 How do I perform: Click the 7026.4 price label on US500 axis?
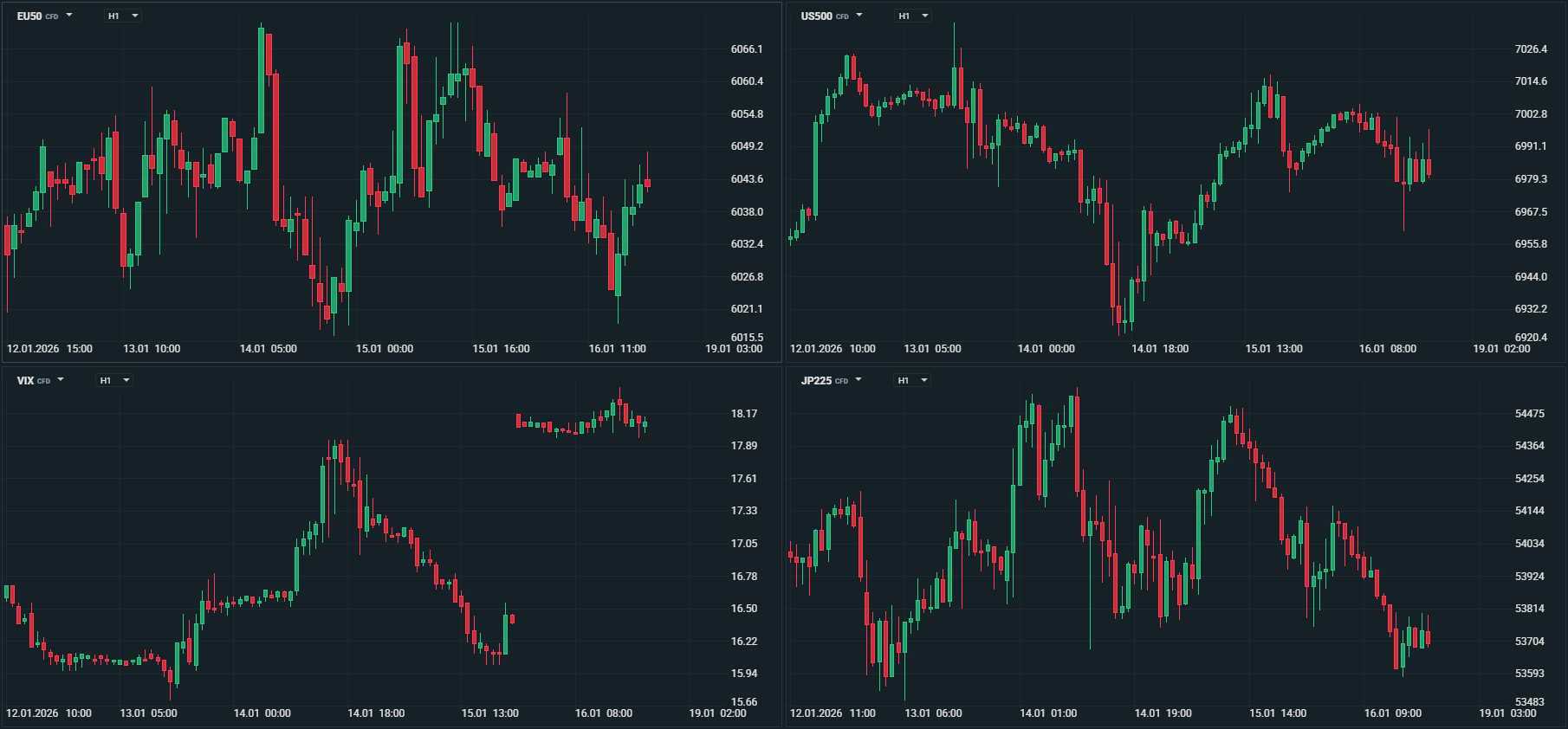click(1531, 49)
